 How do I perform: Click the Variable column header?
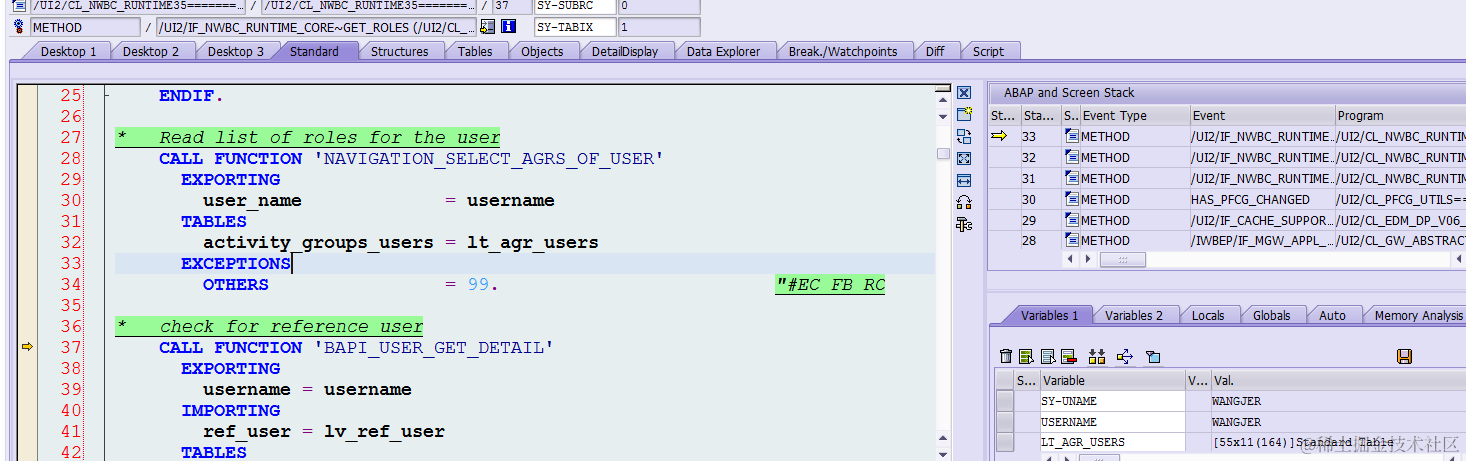tap(1112, 380)
